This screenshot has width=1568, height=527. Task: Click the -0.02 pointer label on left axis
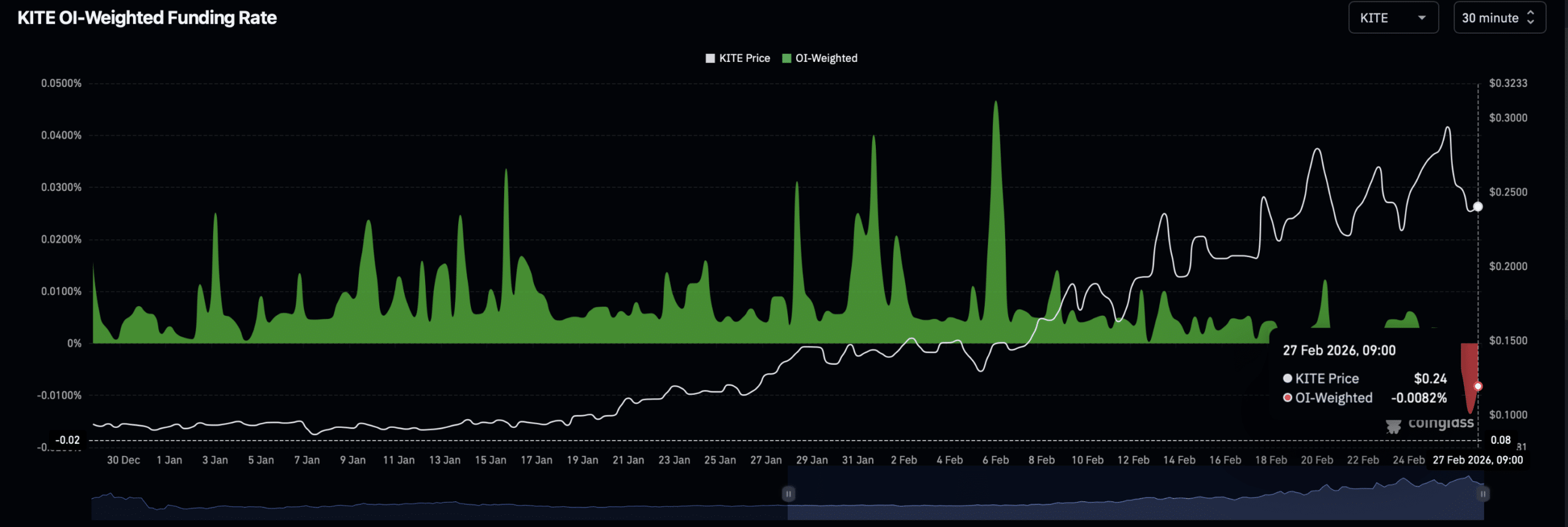[x=67, y=440]
